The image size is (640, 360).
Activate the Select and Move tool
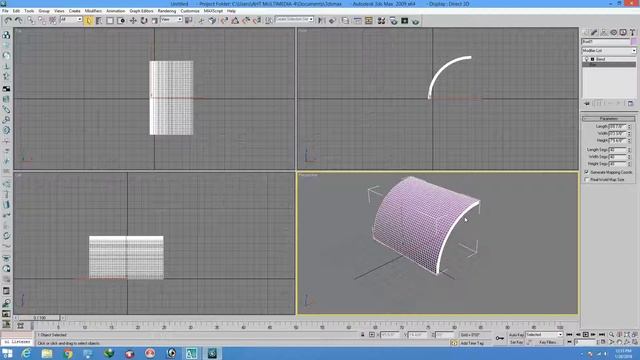point(133,20)
